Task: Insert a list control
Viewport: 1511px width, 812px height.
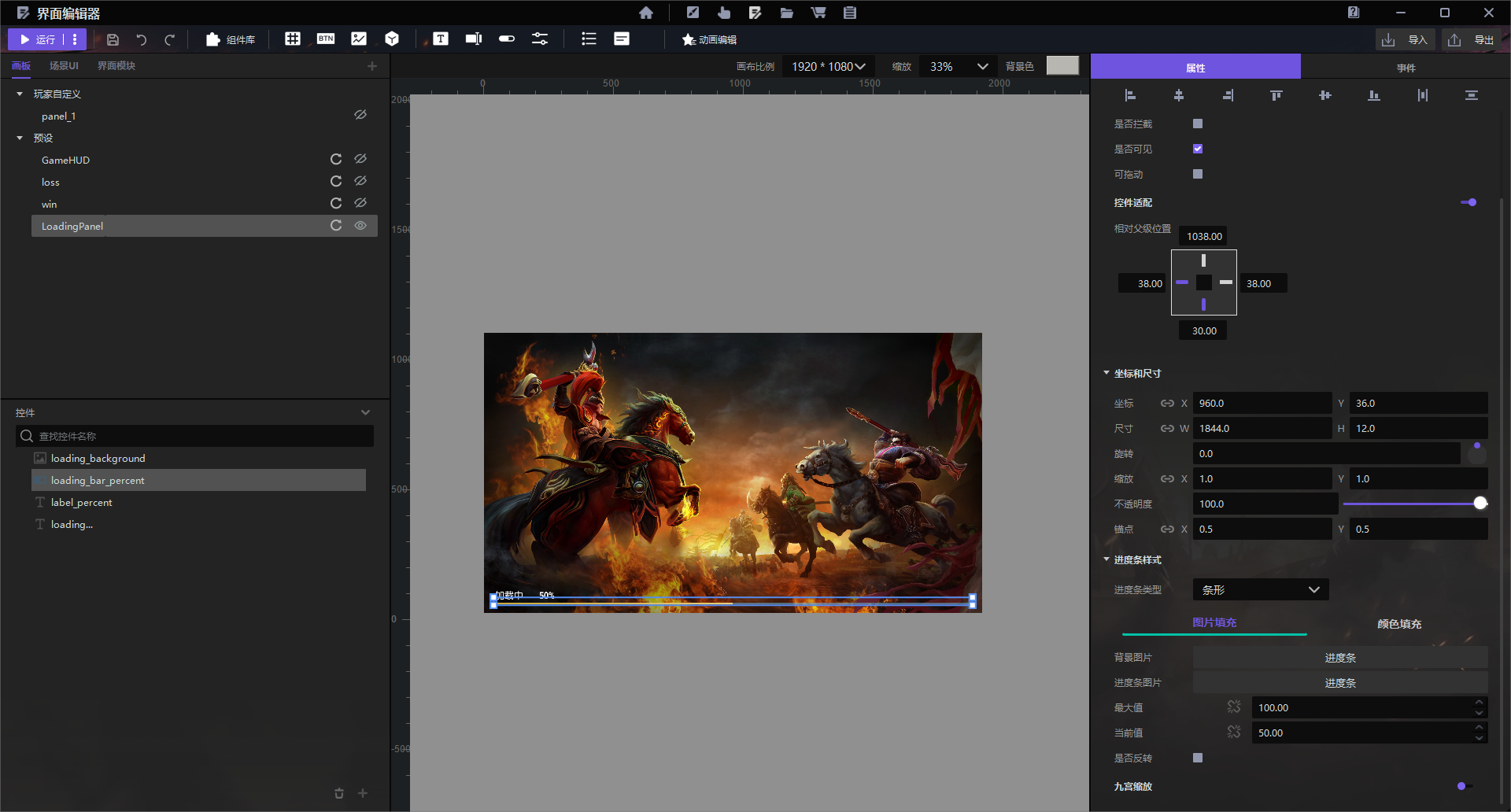Action: coord(589,39)
